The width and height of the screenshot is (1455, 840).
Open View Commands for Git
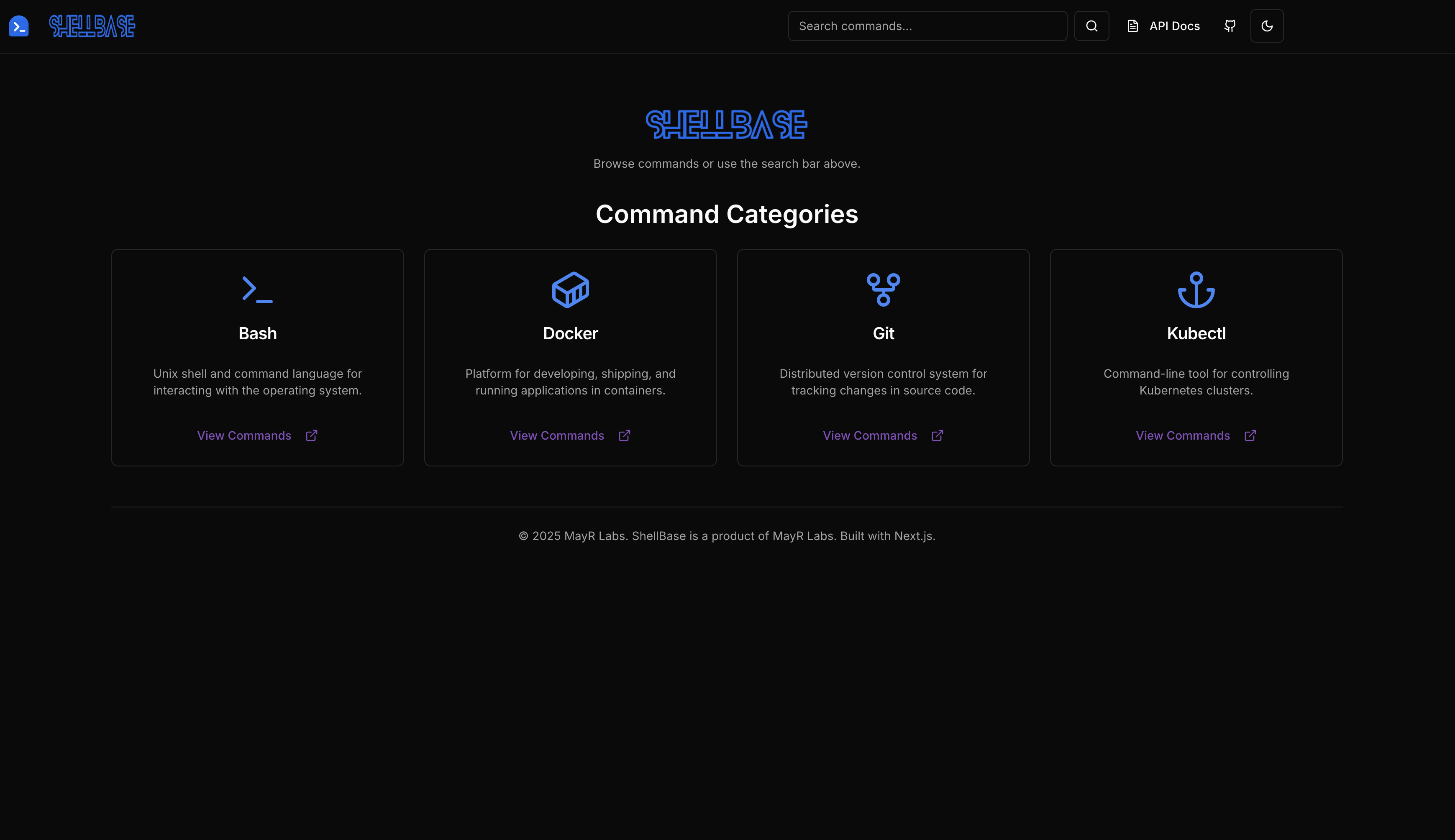coord(869,435)
